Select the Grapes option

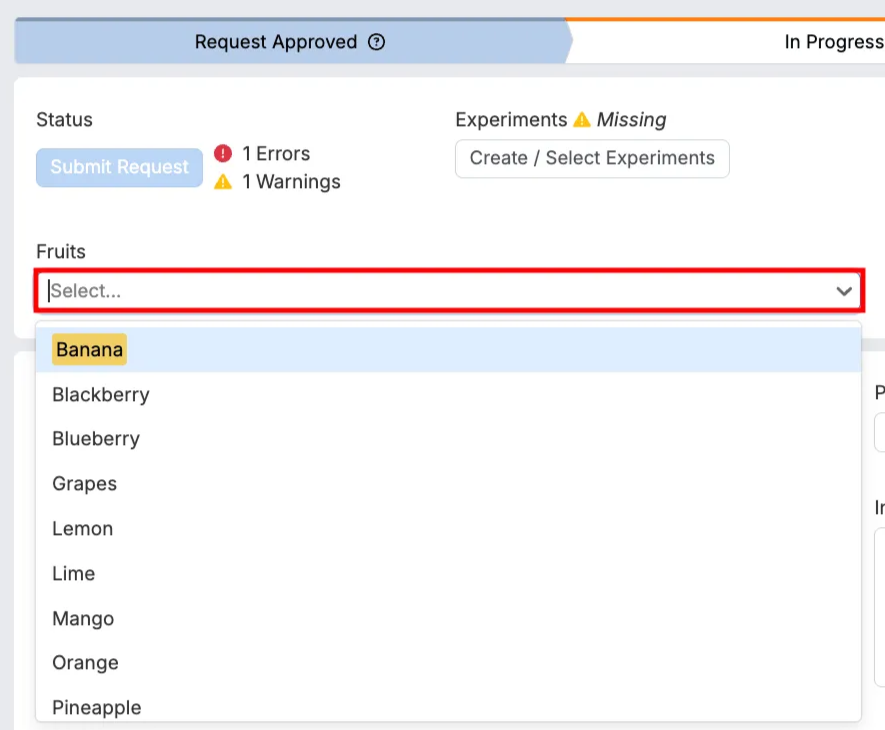[x=85, y=484]
